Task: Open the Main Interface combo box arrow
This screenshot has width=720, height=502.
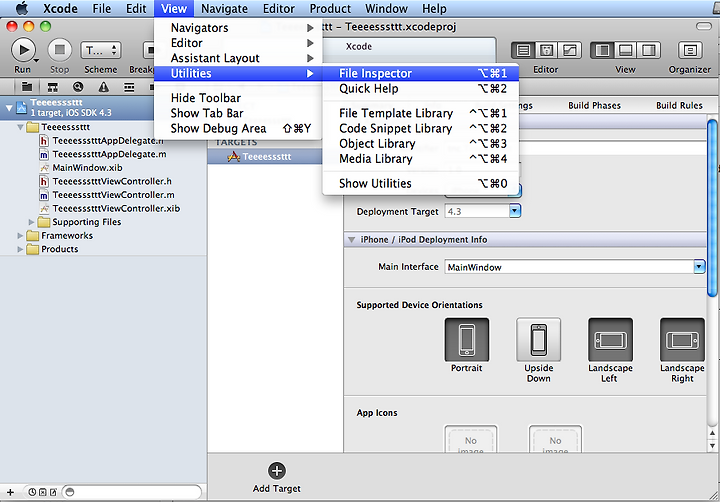Action: pyautogui.click(x=699, y=267)
